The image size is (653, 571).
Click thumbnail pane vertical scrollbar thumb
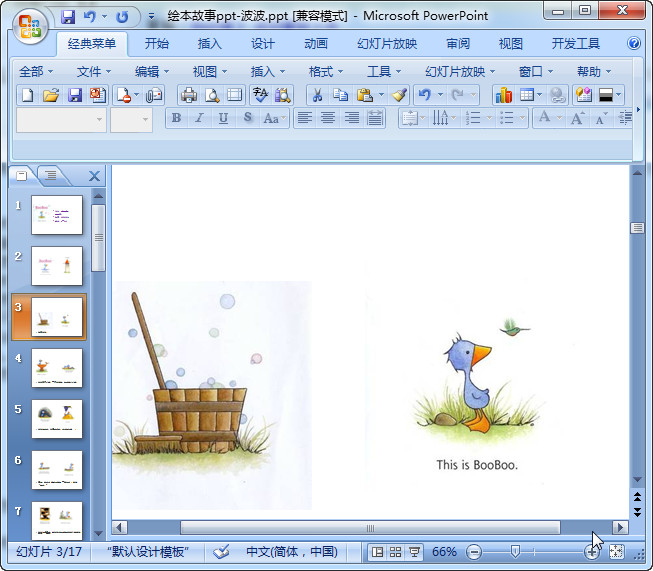pyautogui.click(x=98, y=238)
